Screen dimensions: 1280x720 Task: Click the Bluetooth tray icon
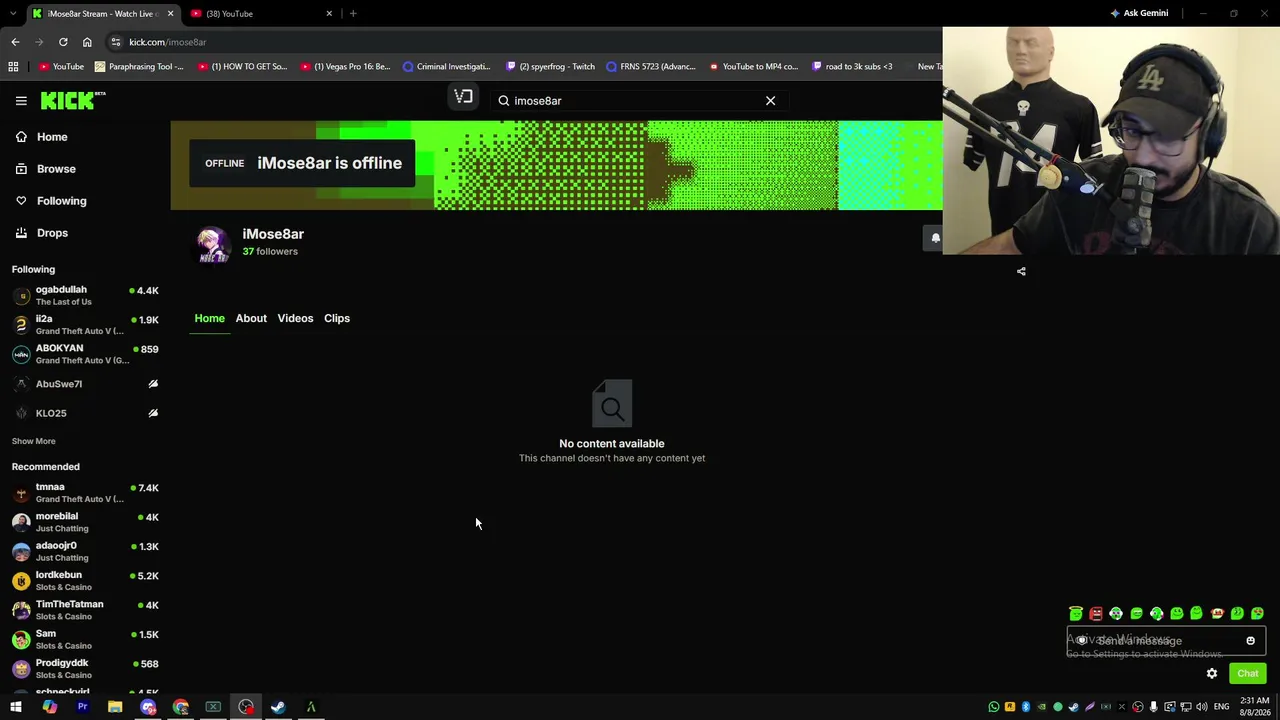[x=1025, y=708]
